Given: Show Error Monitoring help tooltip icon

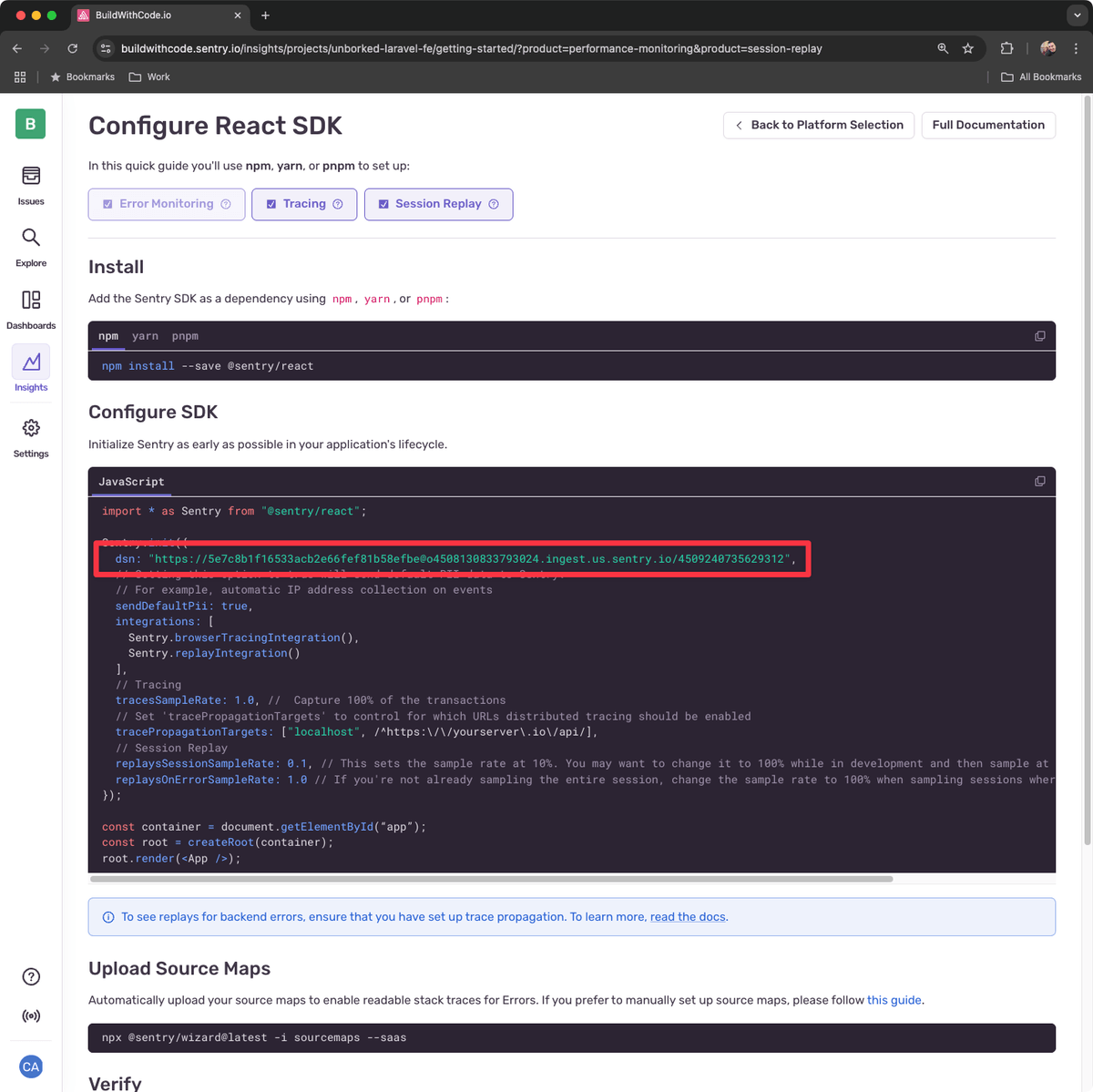Looking at the screenshot, I should [226, 204].
